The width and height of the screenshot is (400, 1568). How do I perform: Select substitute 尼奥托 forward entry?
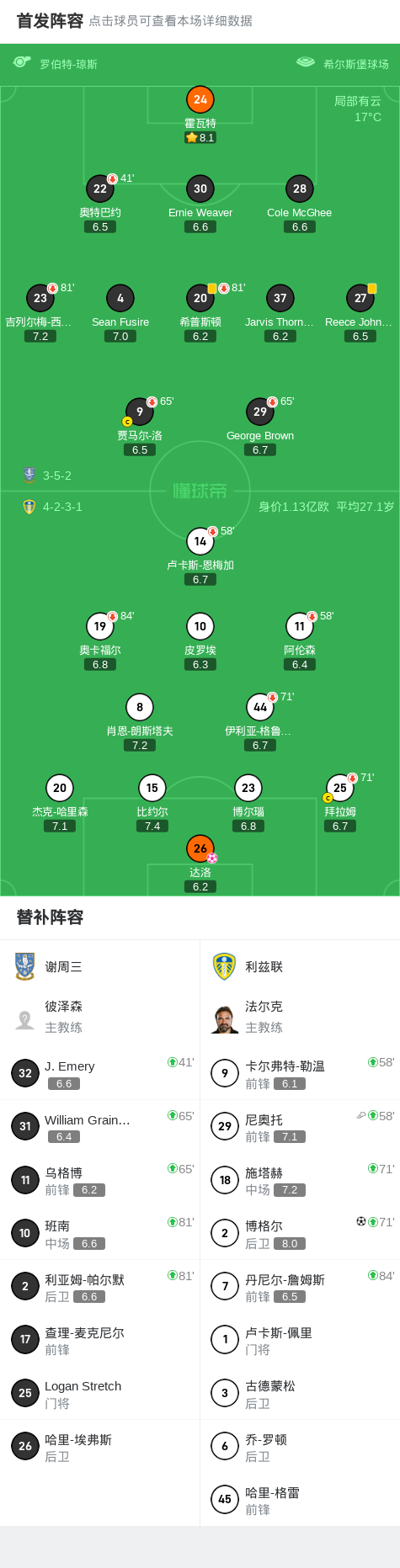(x=301, y=1126)
